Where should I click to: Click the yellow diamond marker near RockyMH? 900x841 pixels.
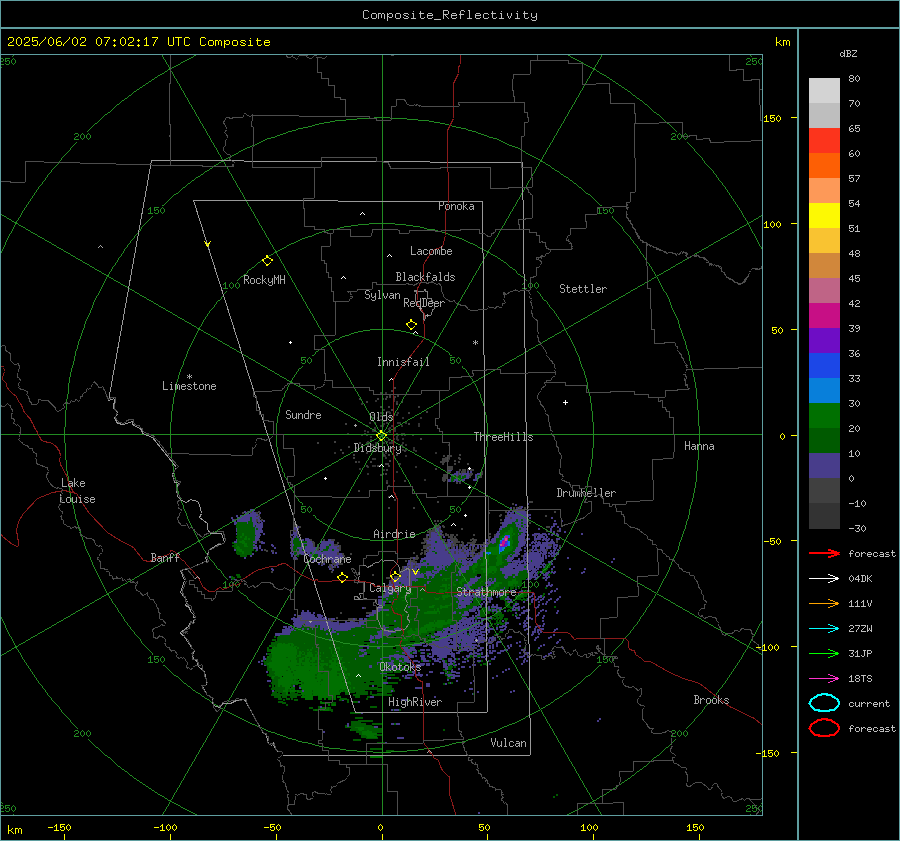coord(267,261)
